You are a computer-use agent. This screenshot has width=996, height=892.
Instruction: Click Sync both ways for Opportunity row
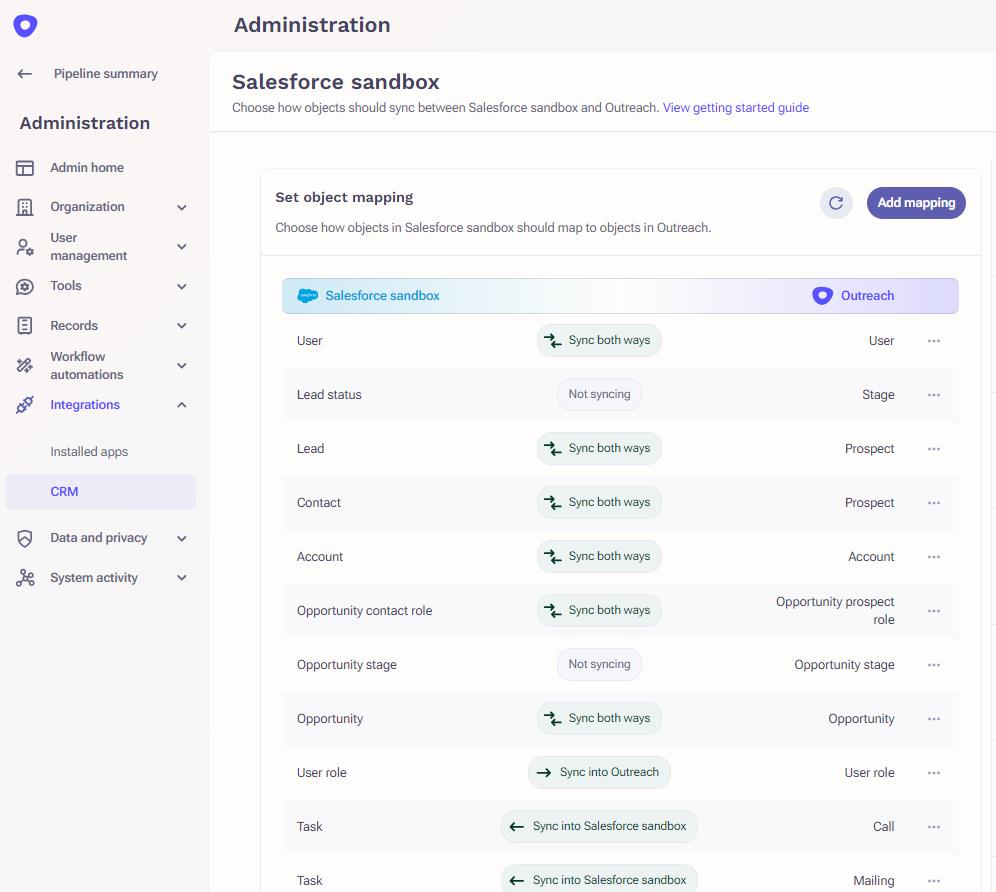pos(599,719)
